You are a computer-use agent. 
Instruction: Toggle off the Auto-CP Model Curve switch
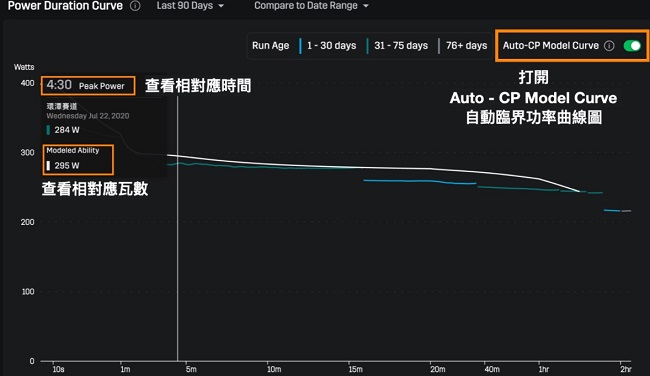(632, 46)
